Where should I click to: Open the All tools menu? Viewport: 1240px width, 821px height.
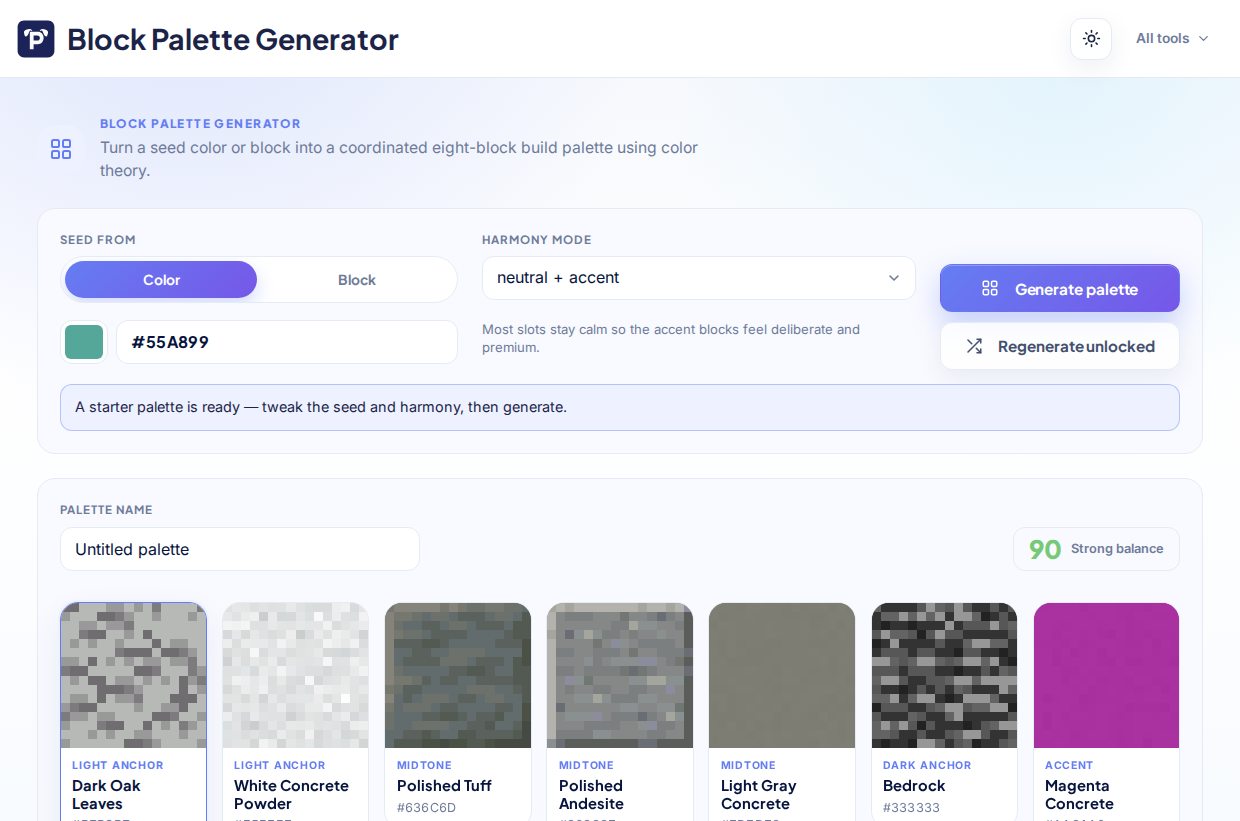point(1172,39)
